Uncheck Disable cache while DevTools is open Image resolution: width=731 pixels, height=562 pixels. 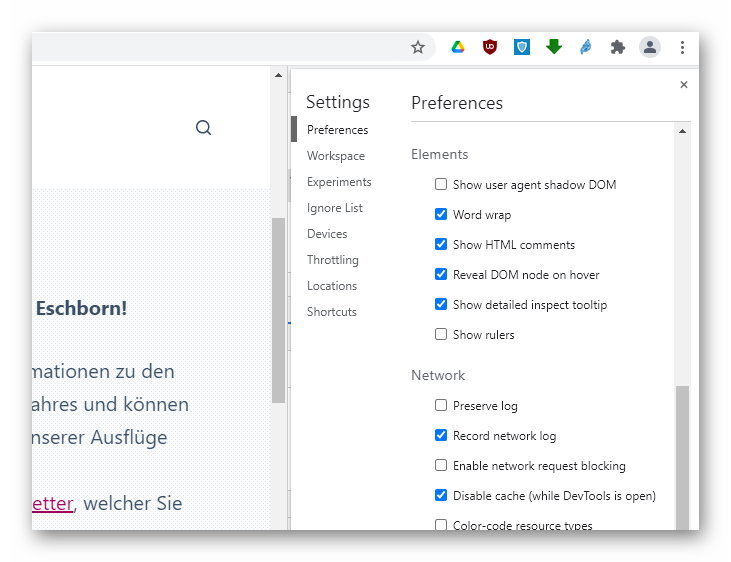point(441,496)
